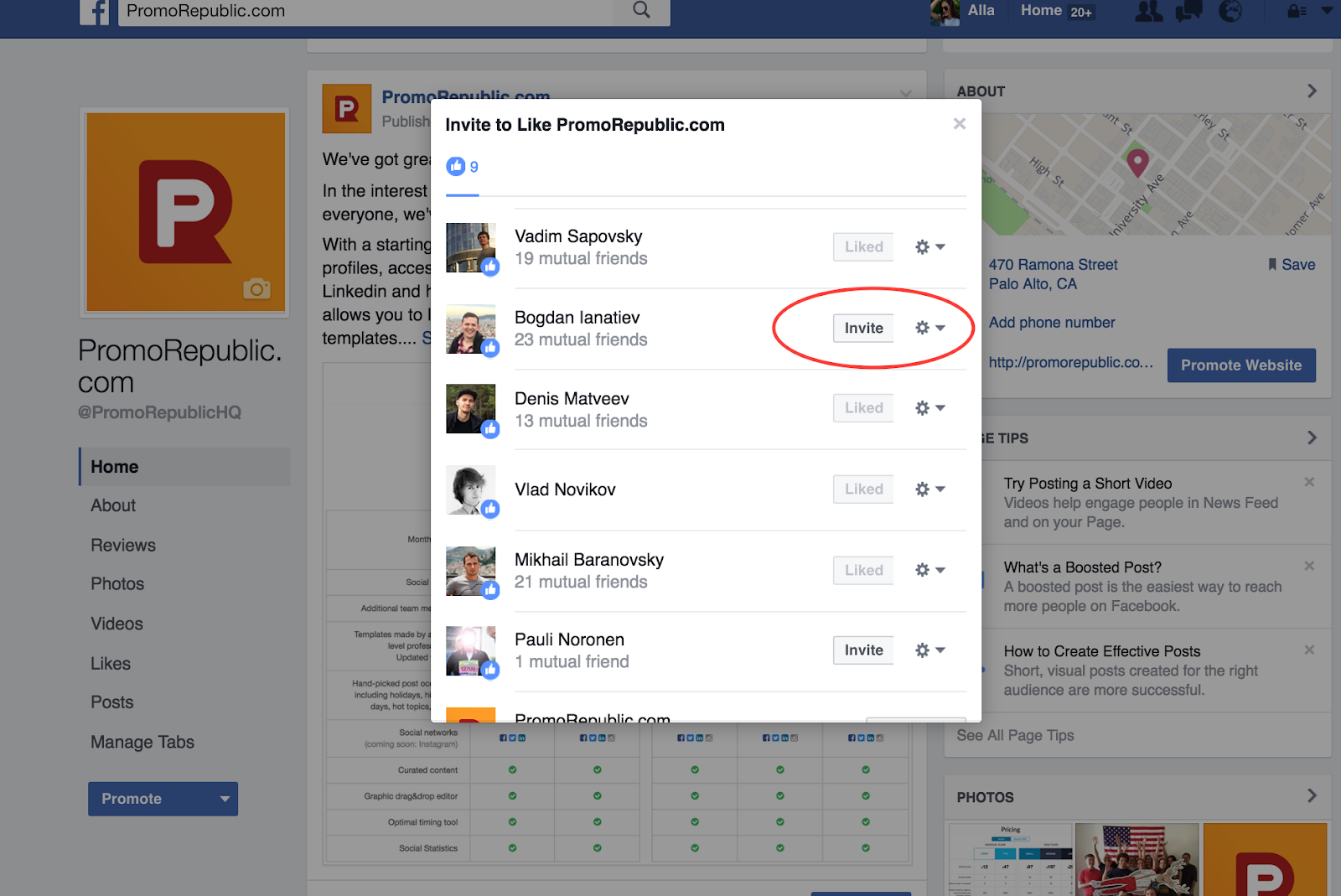Image resolution: width=1341 pixels, height=896 pixels.
Task: Click the Liked button for Denis Matveev
Action: click(863, 407)
